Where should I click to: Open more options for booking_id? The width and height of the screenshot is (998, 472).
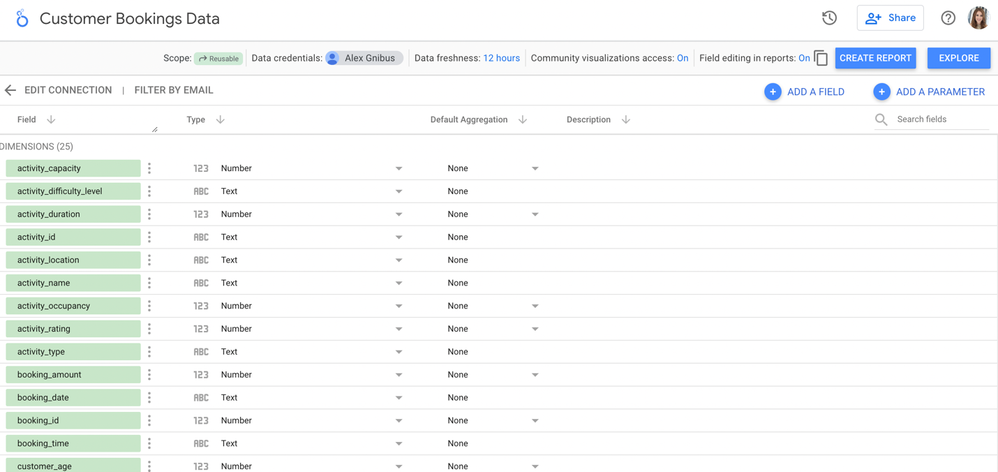tap(149, 420)
